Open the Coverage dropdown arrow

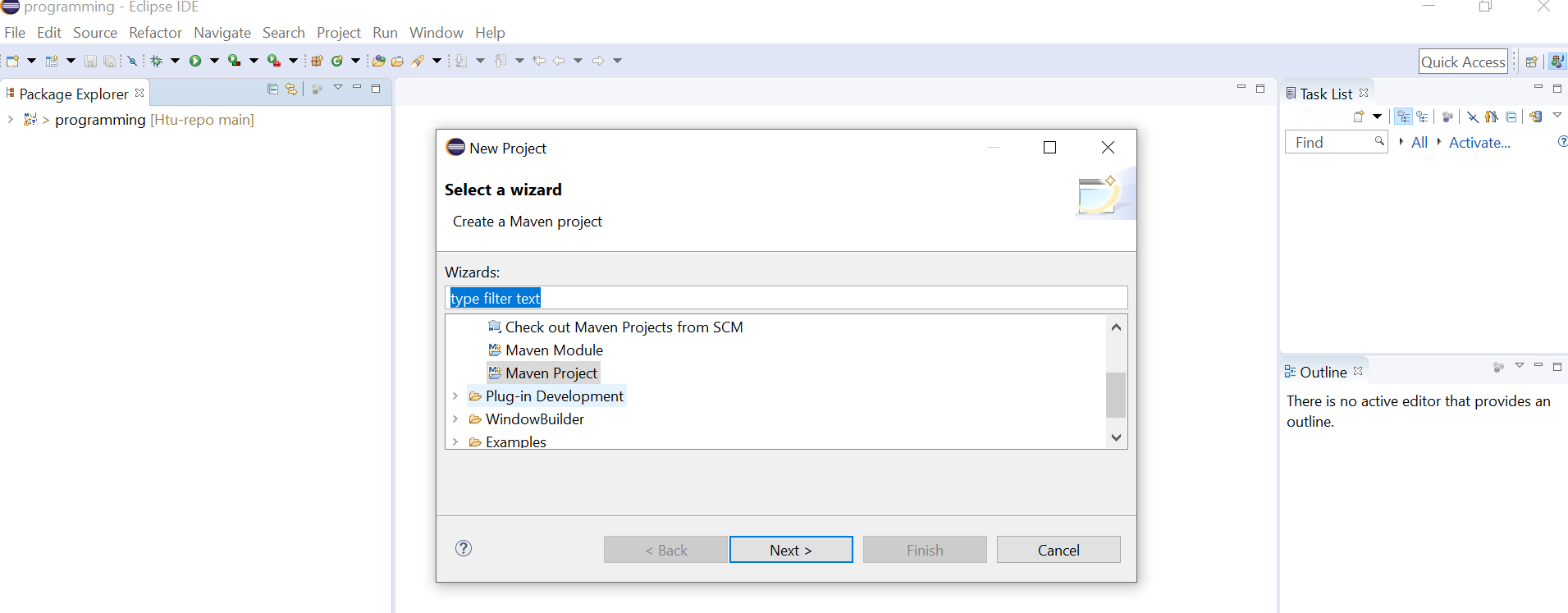coord(254,61)
